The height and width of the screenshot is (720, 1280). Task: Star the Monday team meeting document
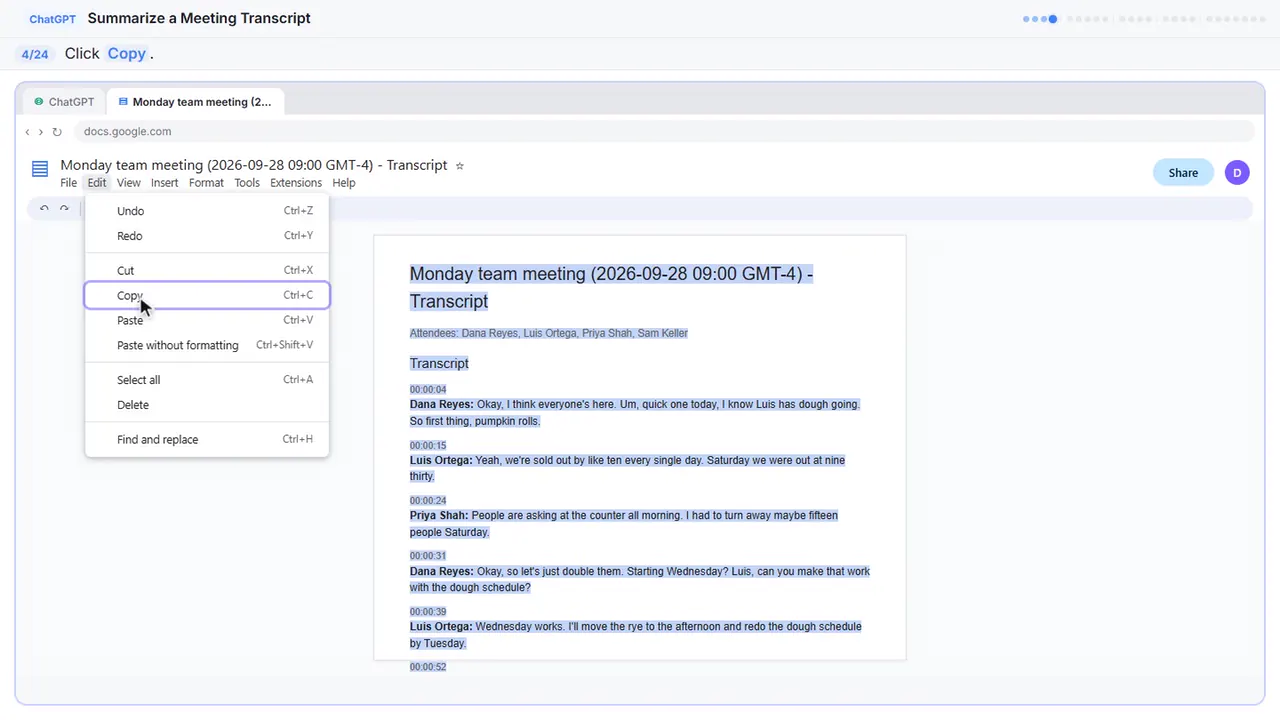tap(460, 166)
